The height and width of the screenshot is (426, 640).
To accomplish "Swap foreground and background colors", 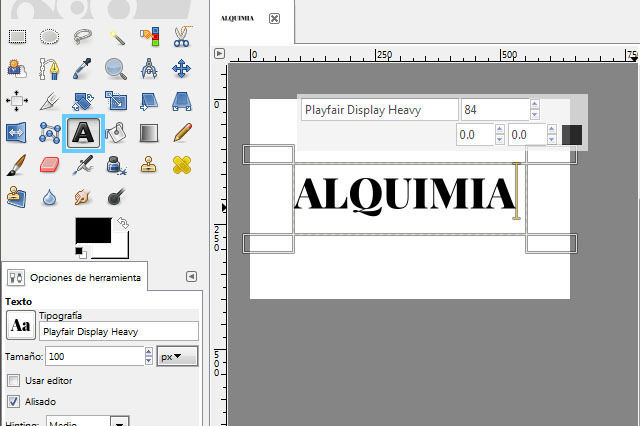I will pos(122,222).
